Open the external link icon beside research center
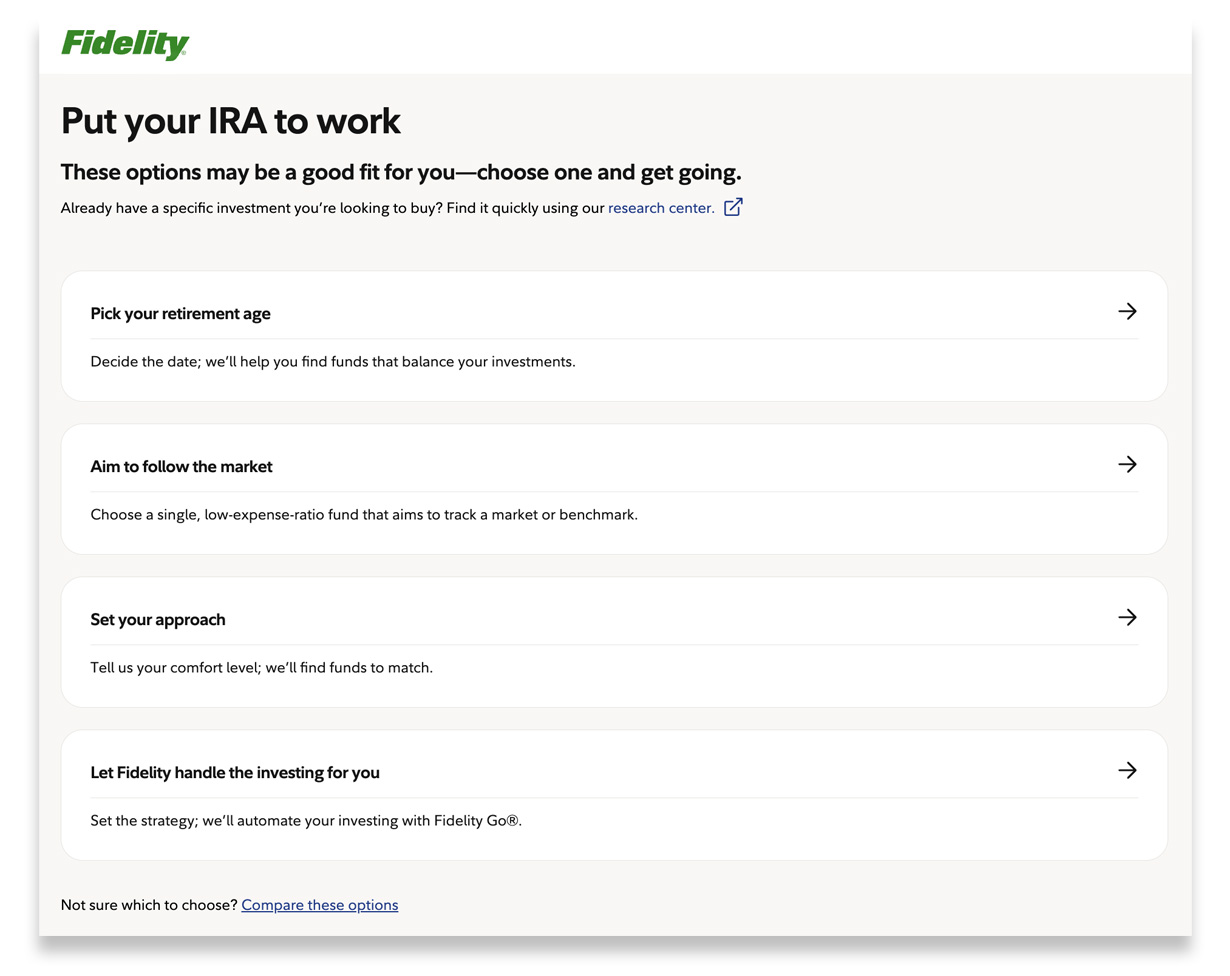The image size is (1230, 976). coord(733,208)
